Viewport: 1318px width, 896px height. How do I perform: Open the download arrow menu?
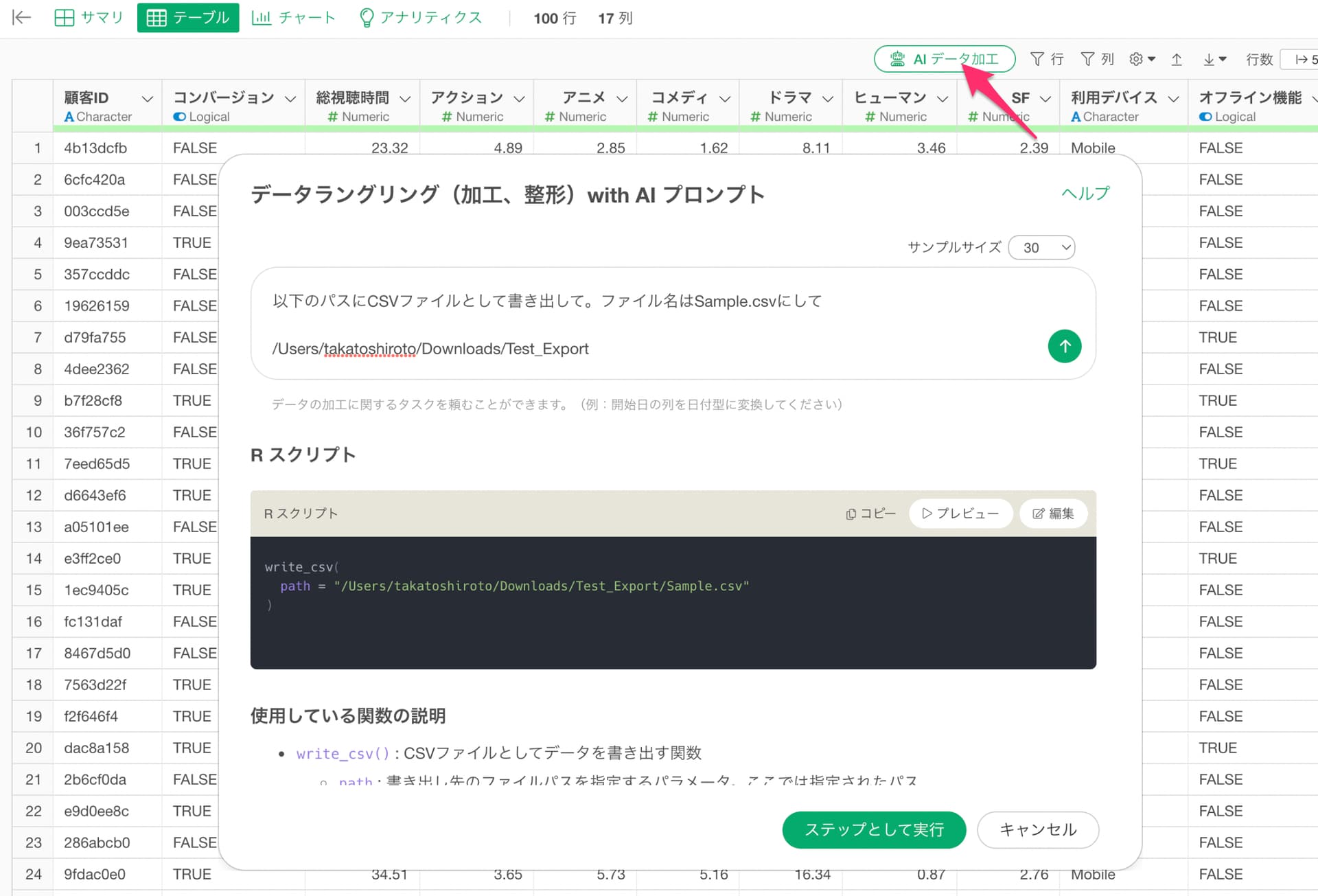click(x=1214, y=59)
